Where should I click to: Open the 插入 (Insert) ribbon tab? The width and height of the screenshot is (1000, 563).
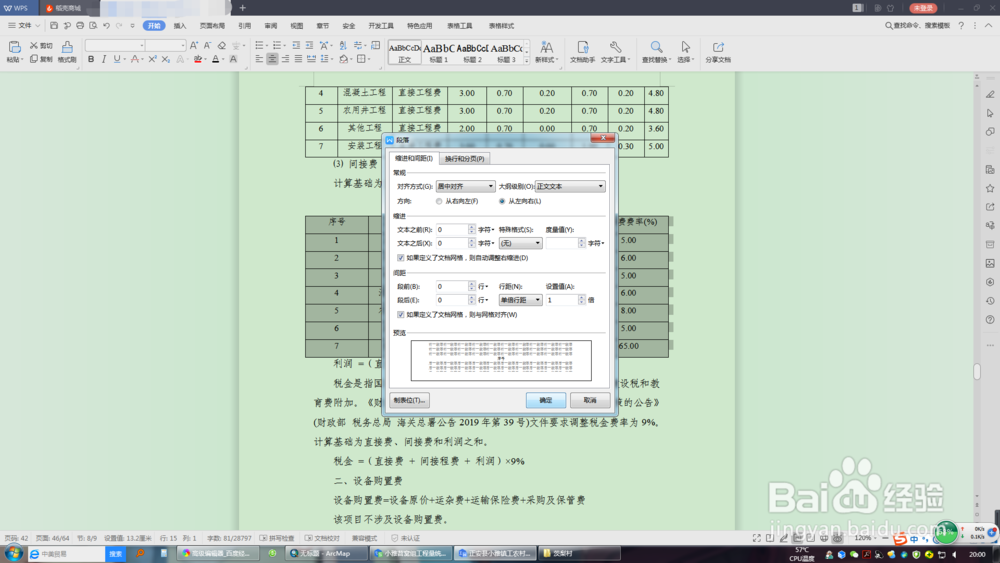[x=180, y=26]
